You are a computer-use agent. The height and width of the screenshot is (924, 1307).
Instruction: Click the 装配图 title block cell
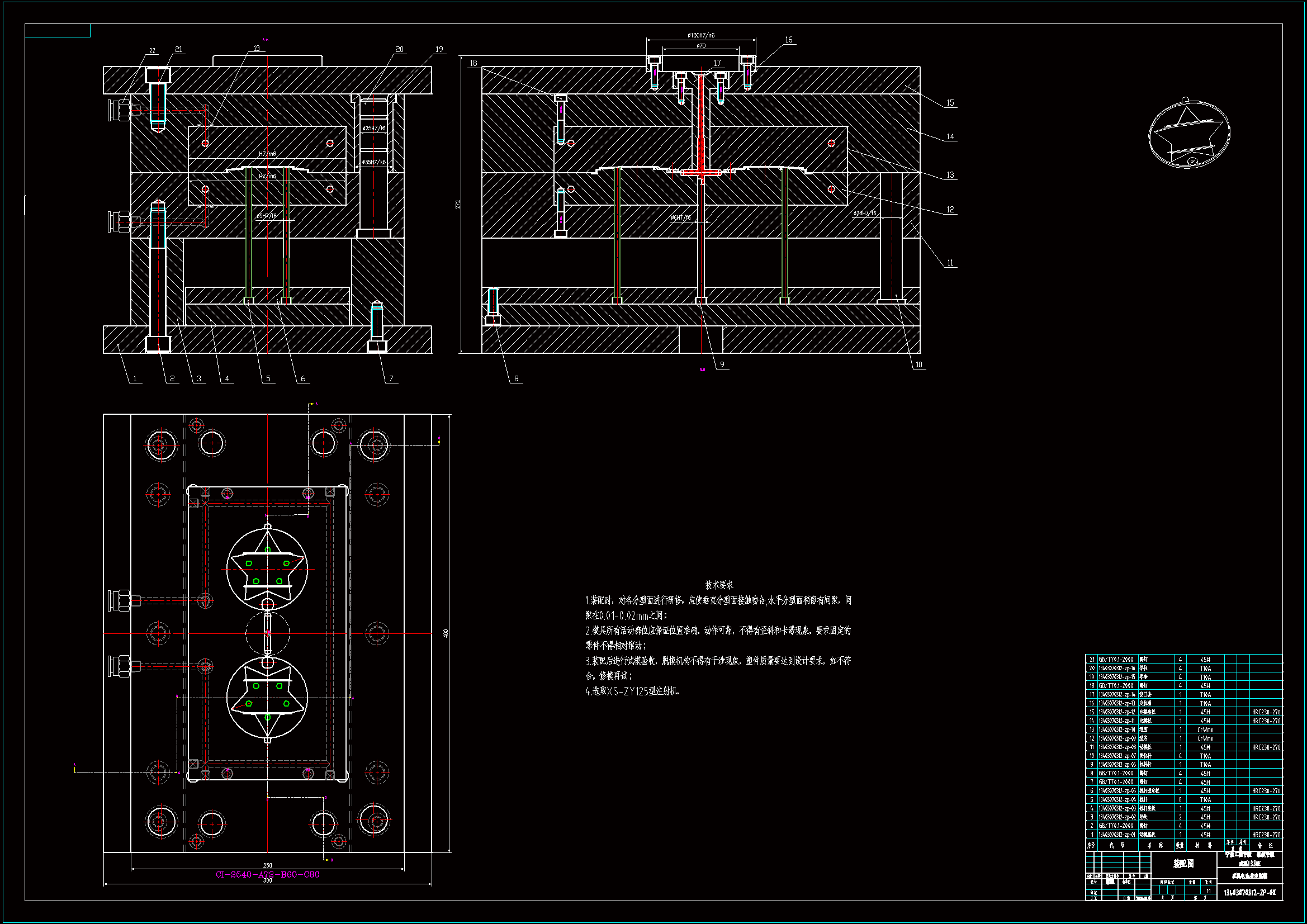click(x=1183, y=864)
